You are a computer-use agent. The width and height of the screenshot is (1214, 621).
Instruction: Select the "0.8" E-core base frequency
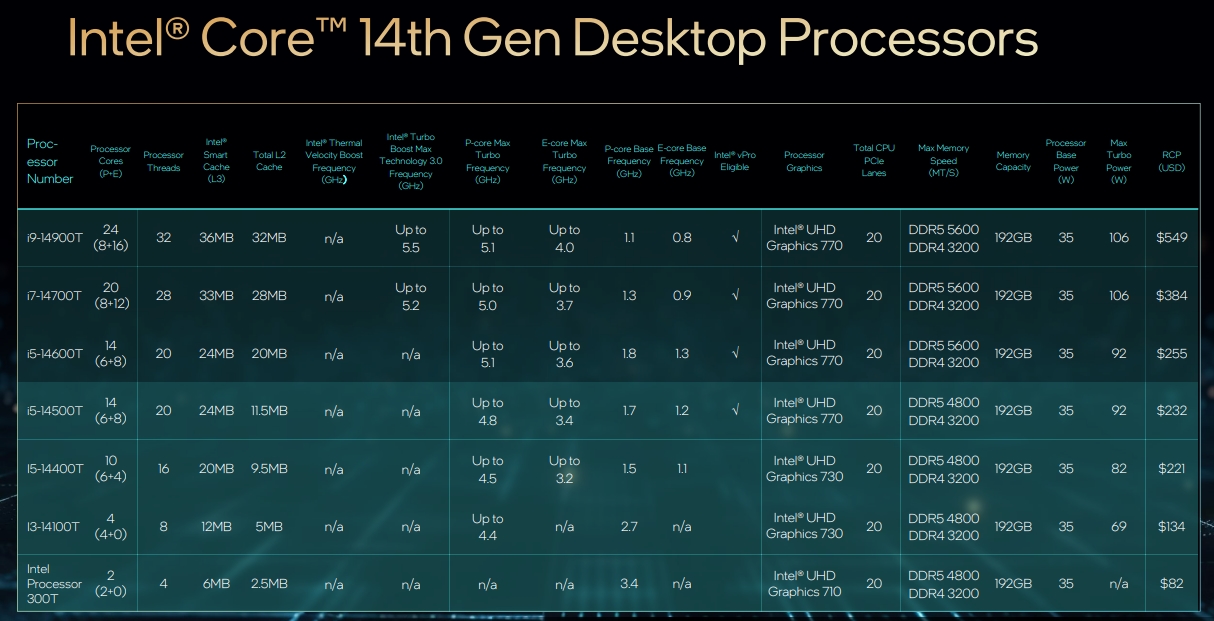682,238
